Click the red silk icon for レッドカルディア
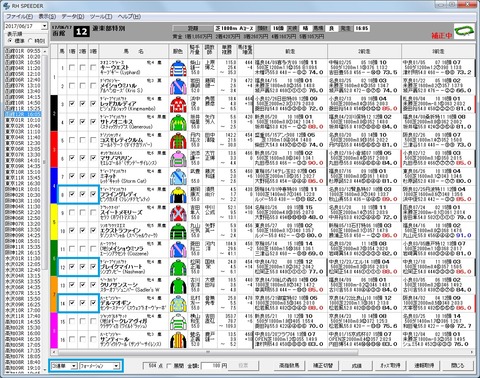Screen dimensions: 480x378 click(x=178, y=104)
